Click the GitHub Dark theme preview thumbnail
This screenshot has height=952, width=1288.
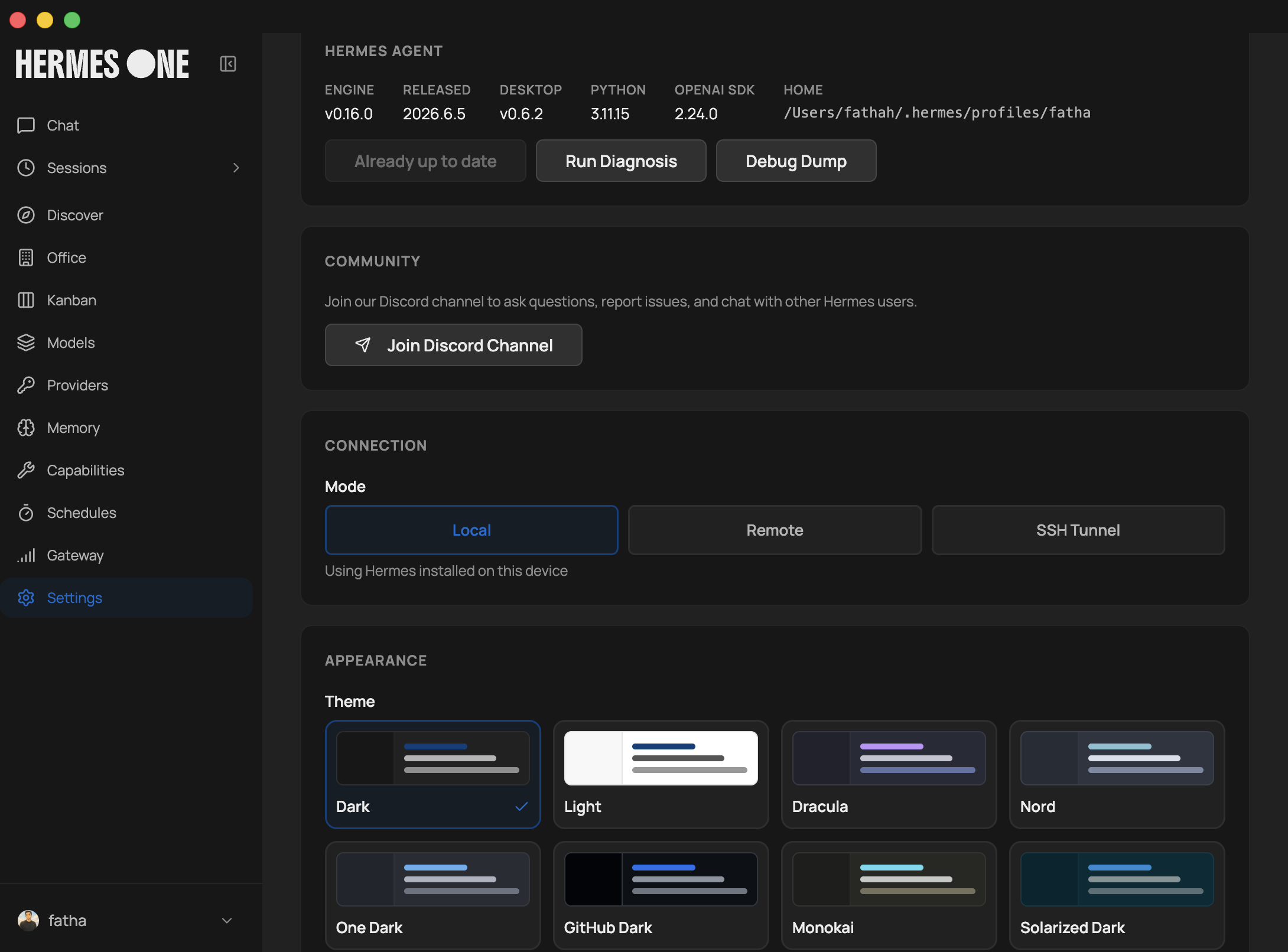point(661,879)
